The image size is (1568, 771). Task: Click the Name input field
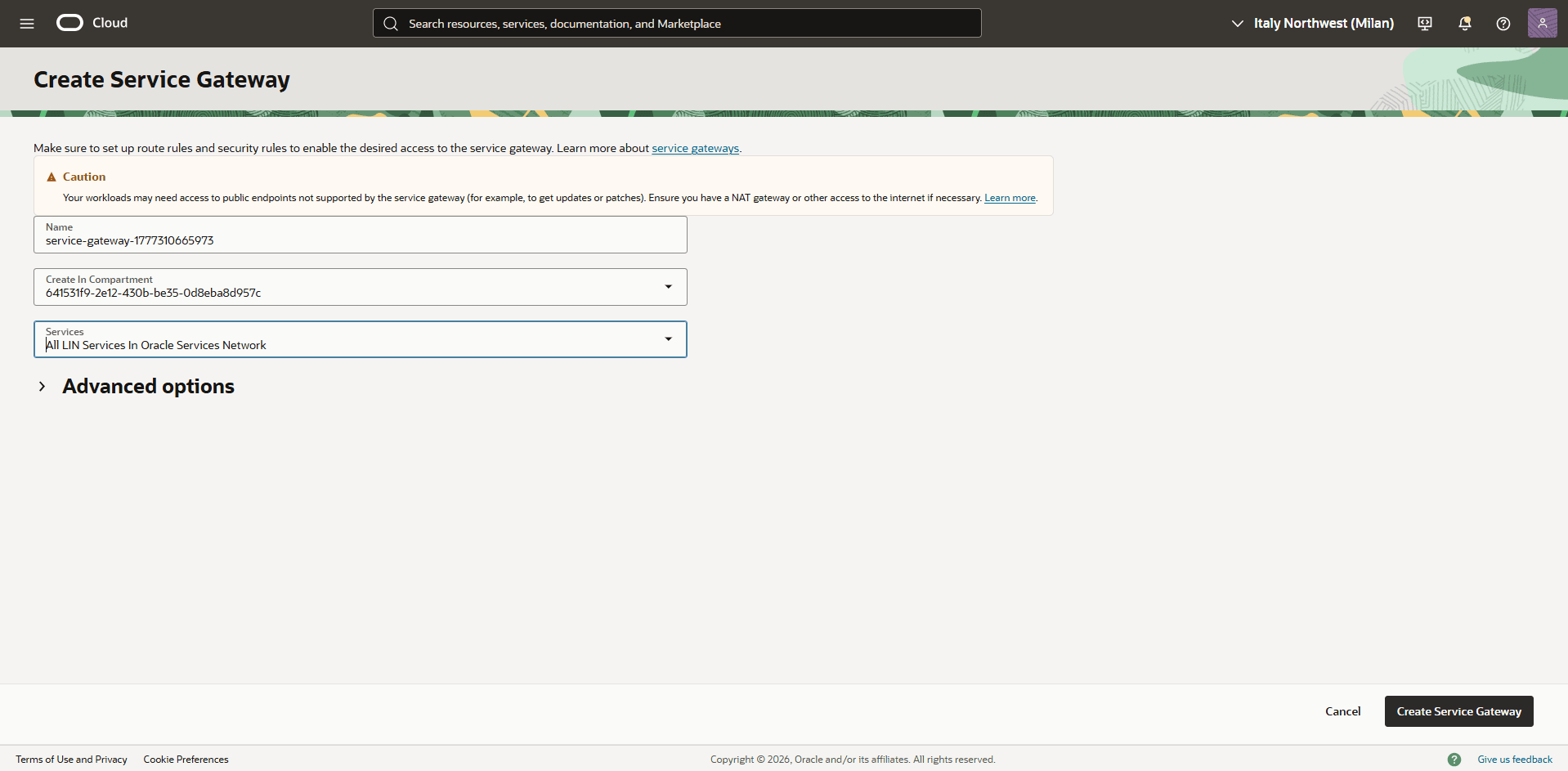tap(361, 235)
